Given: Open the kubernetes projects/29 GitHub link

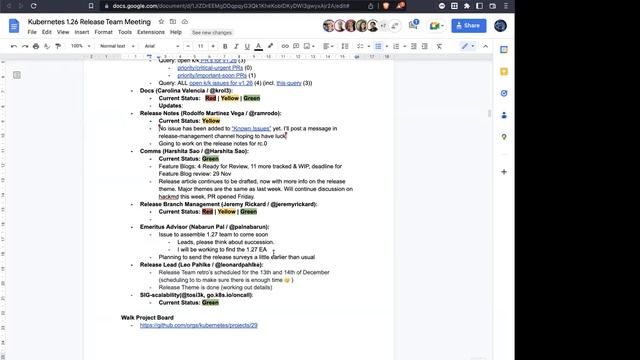Looking at the screenshot, I should click(199, 325).
